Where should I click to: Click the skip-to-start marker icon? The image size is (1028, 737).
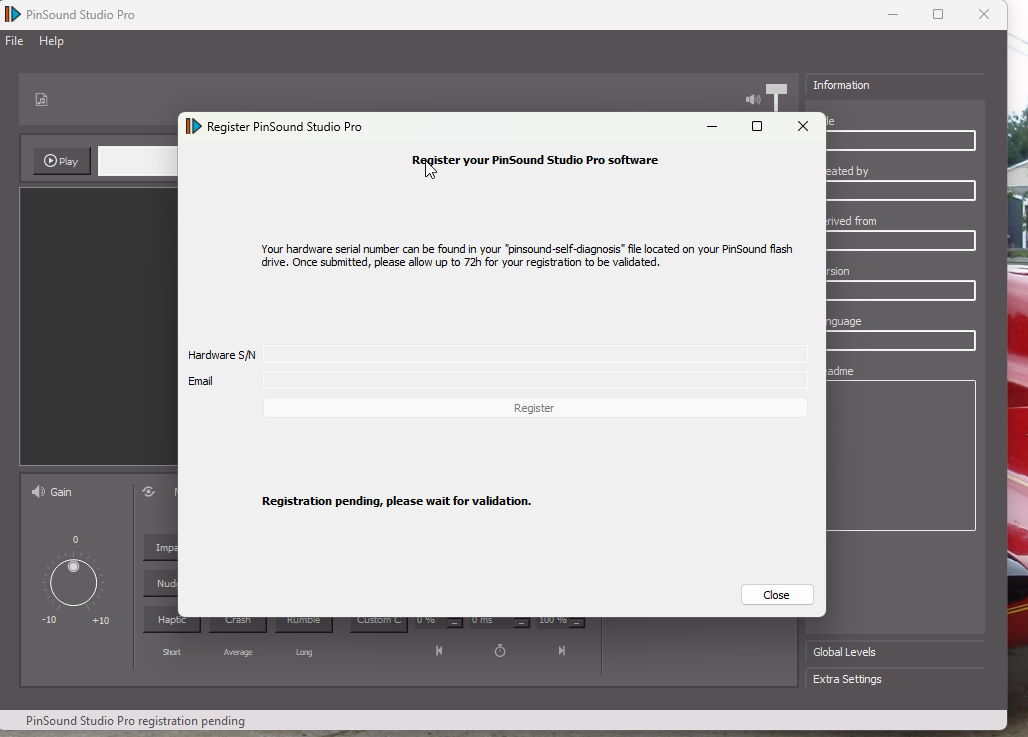pos(439,651)
